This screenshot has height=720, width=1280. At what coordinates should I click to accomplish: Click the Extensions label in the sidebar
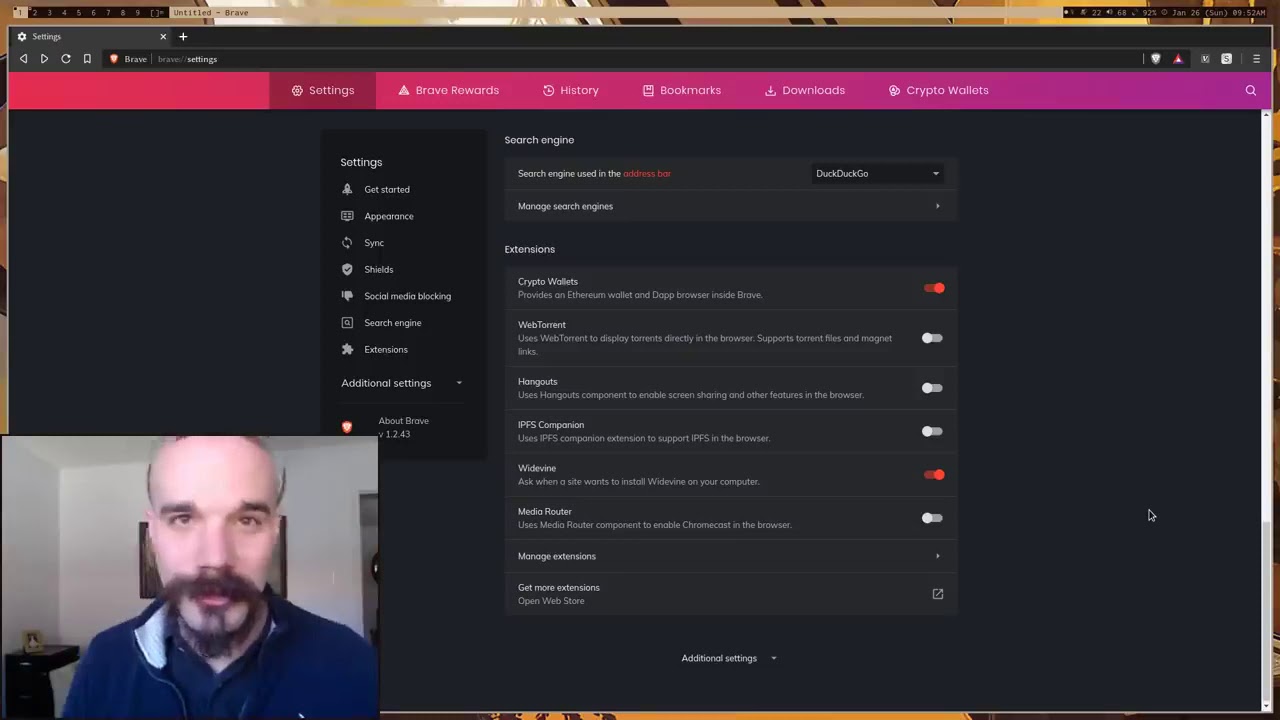pyautogui.click(x=386, y=349)
